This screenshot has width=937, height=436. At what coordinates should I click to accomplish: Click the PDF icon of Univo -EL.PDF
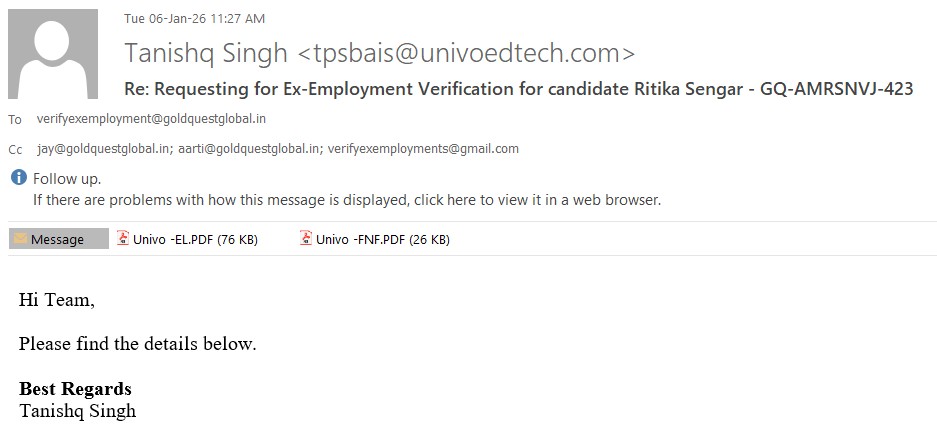[x=123, y=239]
